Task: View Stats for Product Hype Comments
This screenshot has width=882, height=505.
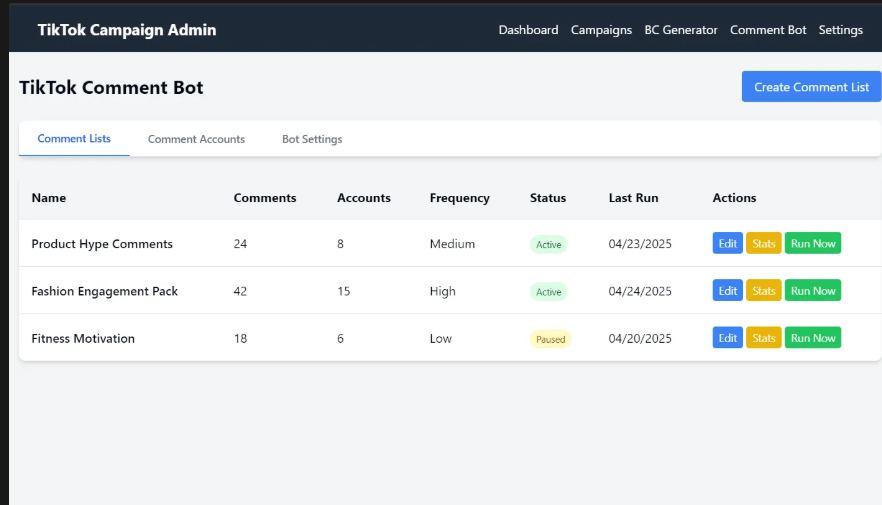Action: coord(764,244)
